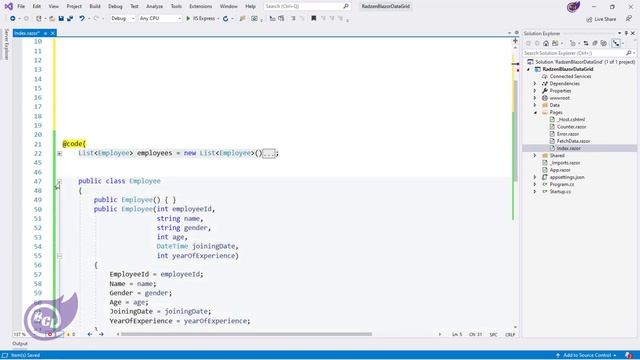
Task: Expand the wwwroot folder
Action: (x=535, y=98)
